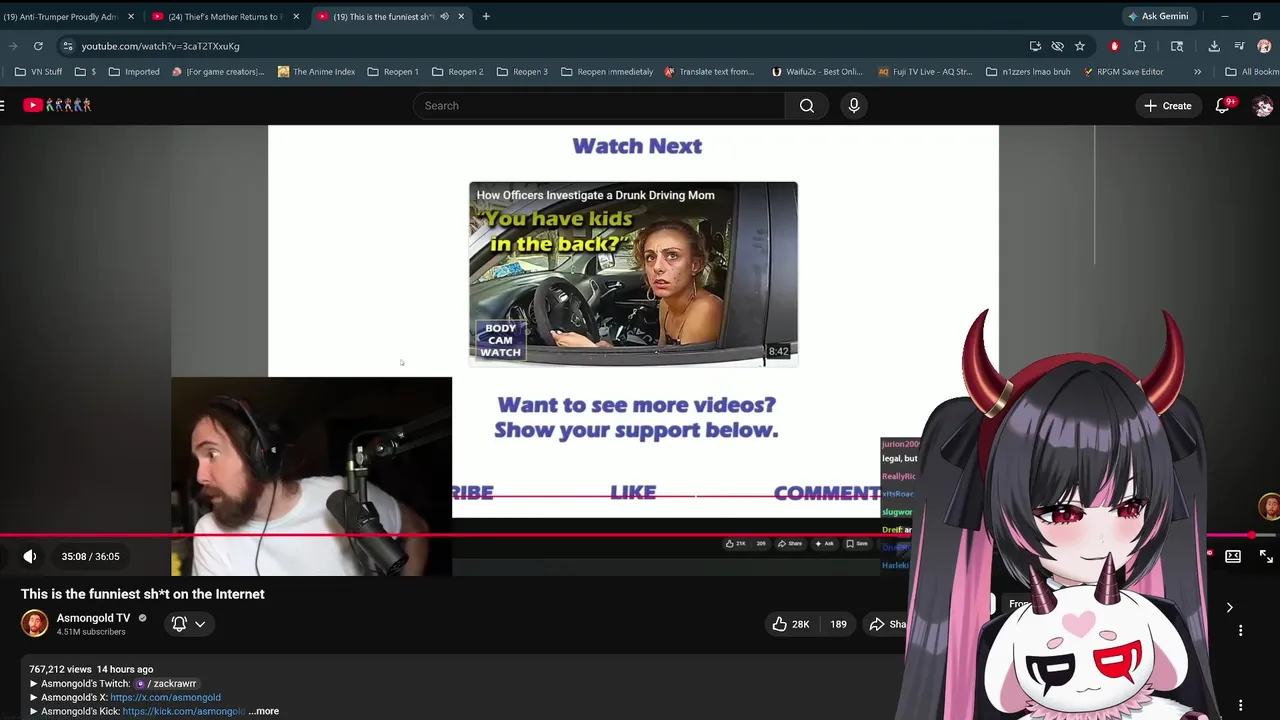Open the Drunk Driving Mom video thumbnail
The image size is (1280, 720).
pos(633,273)
